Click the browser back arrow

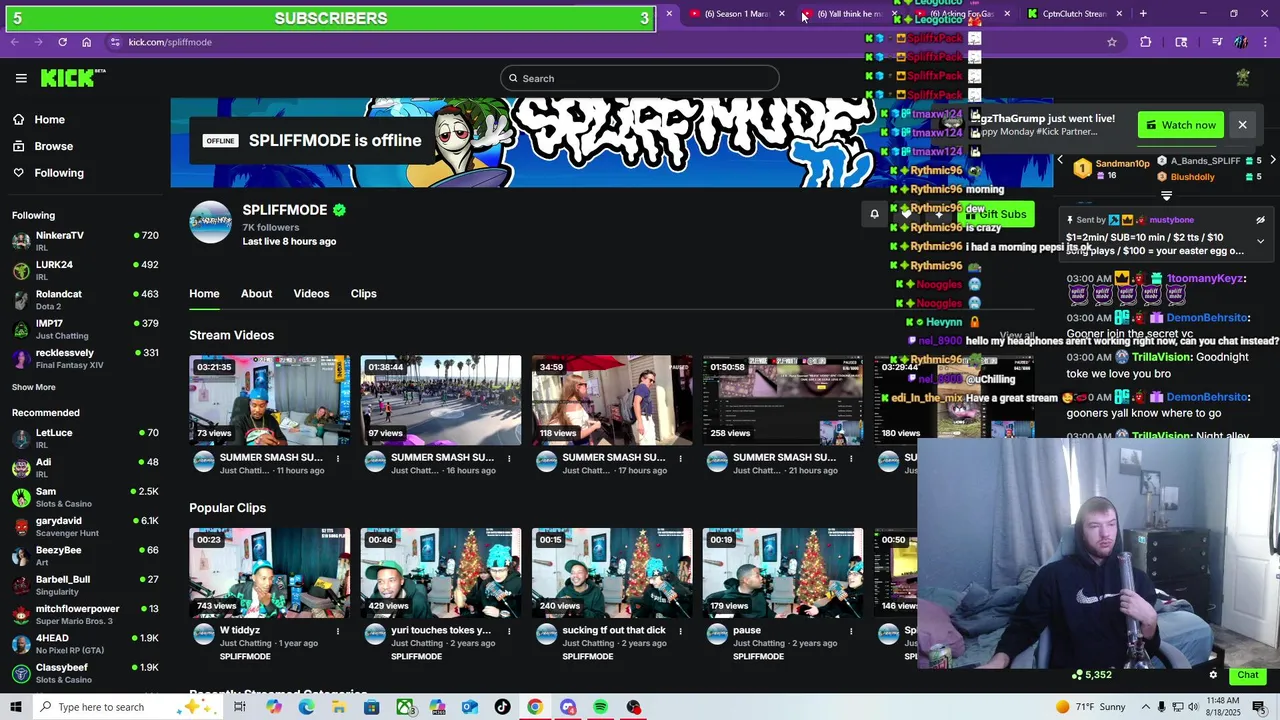click(15, 42)
